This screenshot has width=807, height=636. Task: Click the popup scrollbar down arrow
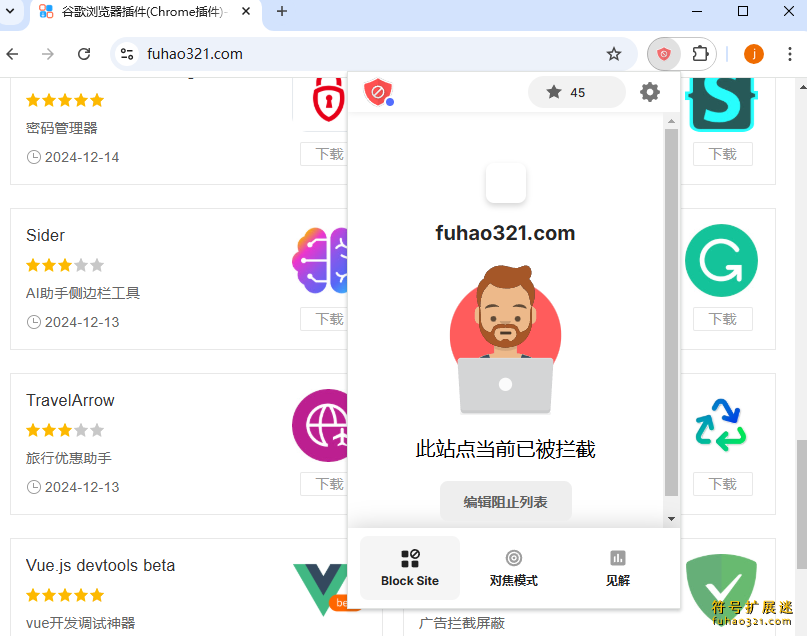pyautogui.click(x=671, y=519)
